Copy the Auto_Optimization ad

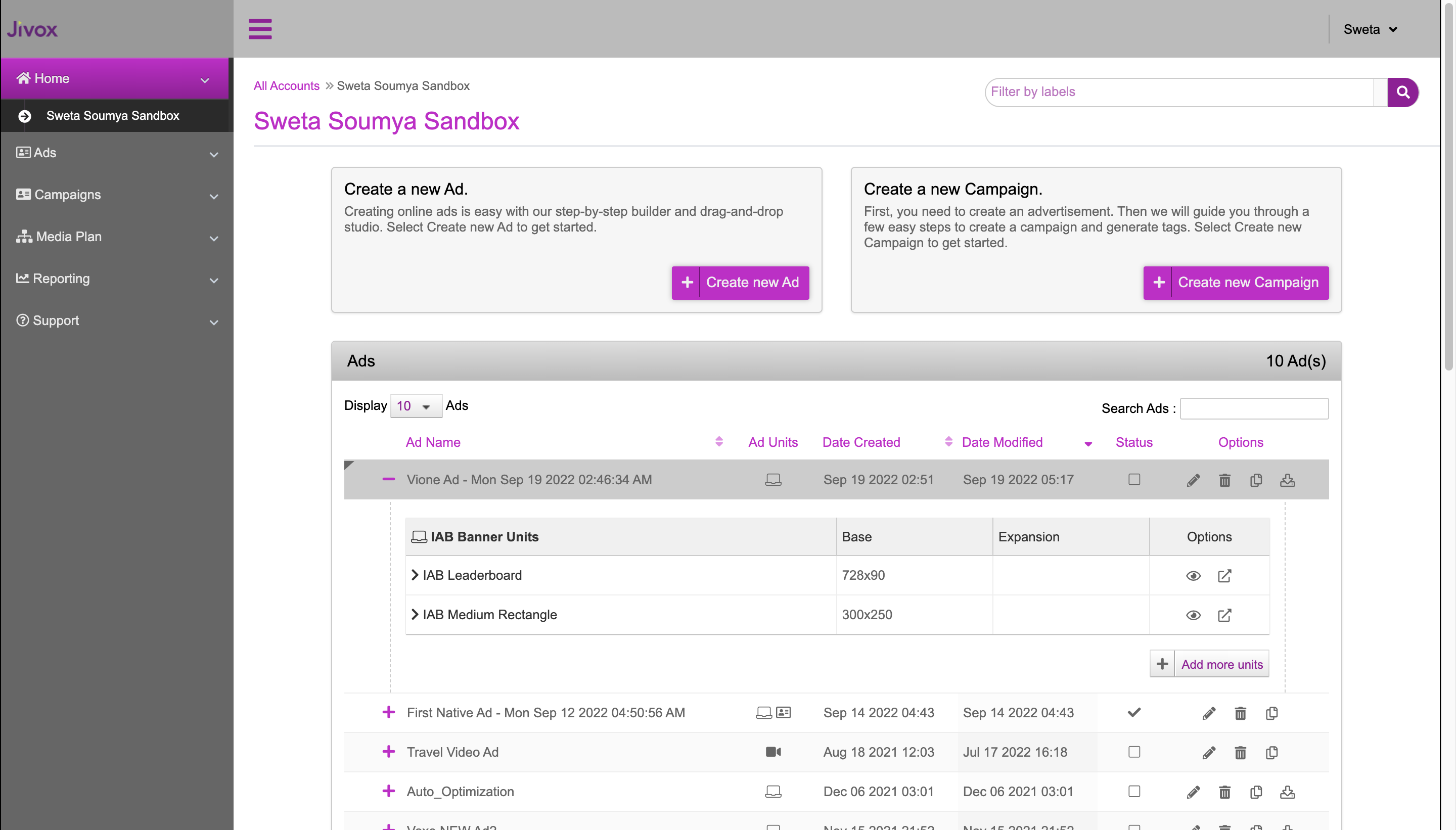tap(1256, 792)
